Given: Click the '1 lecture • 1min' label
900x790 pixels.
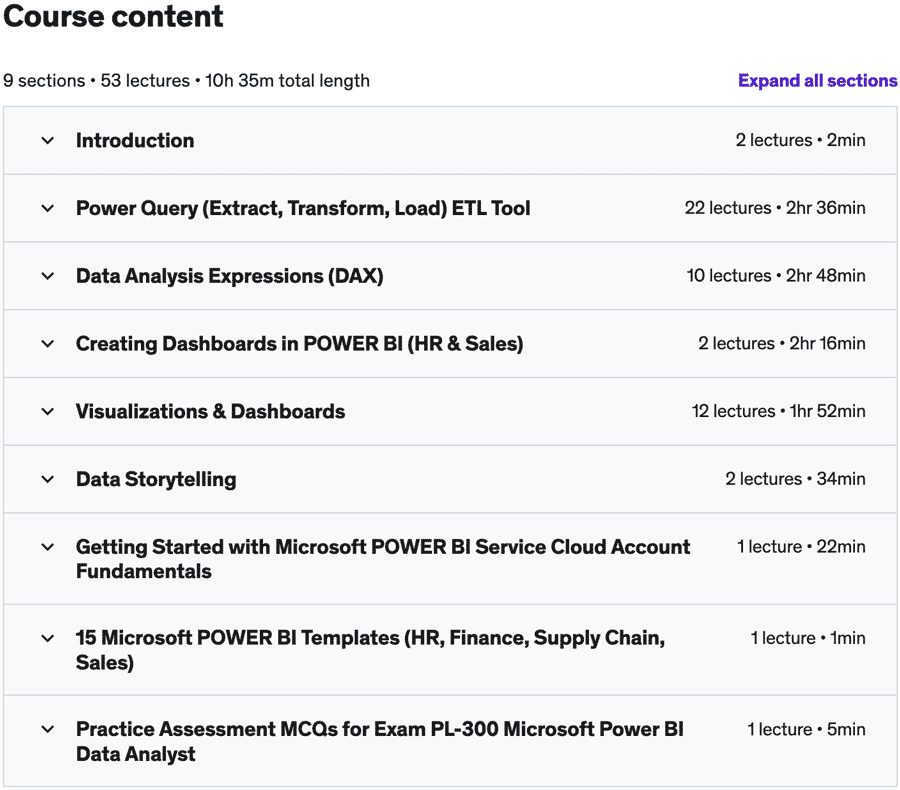Looking at the screenshot, I should tap(808, 638).
